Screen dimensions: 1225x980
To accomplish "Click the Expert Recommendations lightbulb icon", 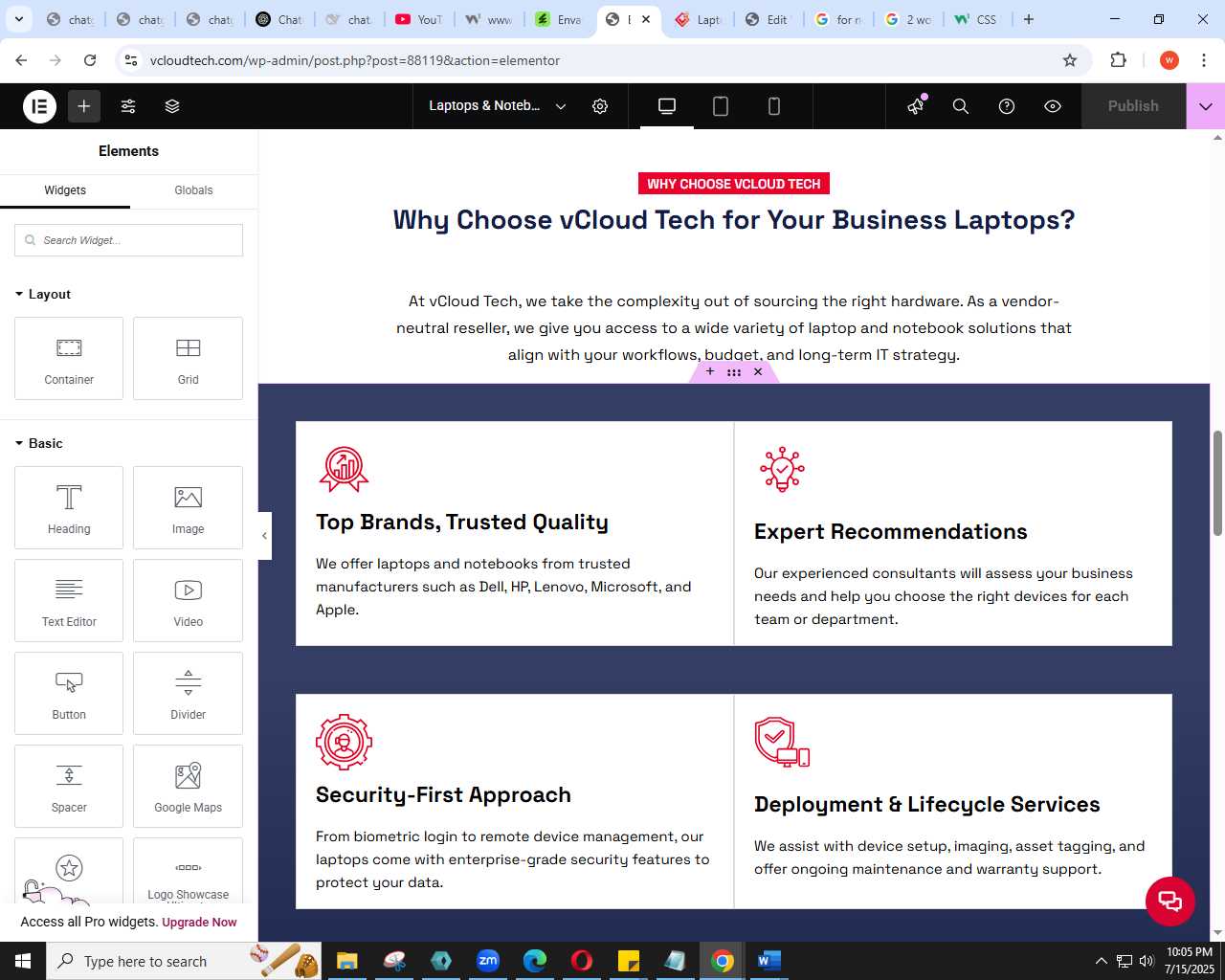I will point(782,469).
